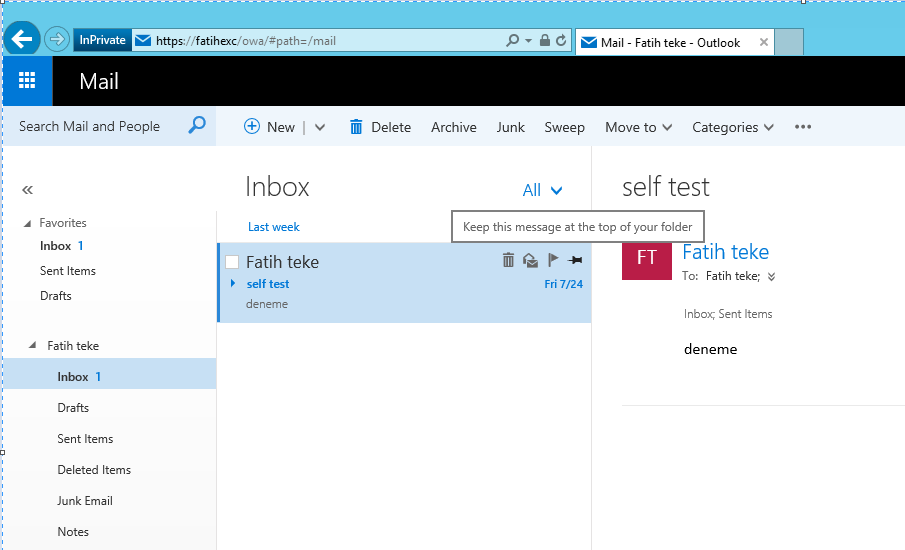Click the Mail app title

click(x=99, y=81)
